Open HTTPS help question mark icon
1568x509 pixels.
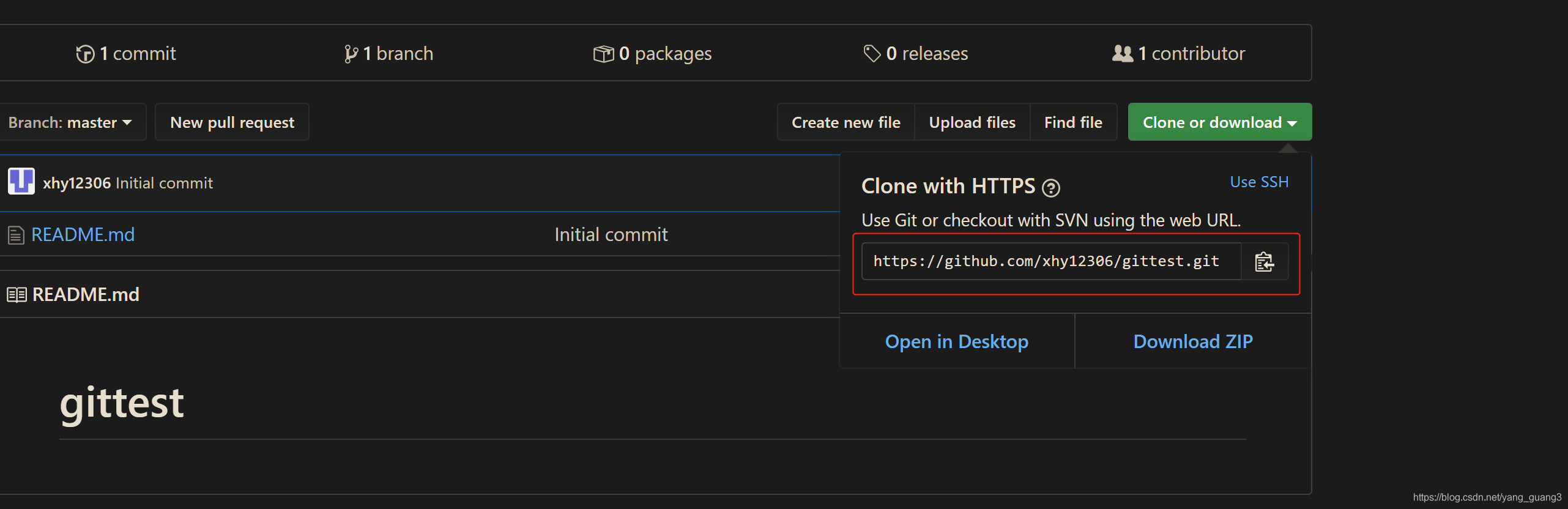(1051, 188)
